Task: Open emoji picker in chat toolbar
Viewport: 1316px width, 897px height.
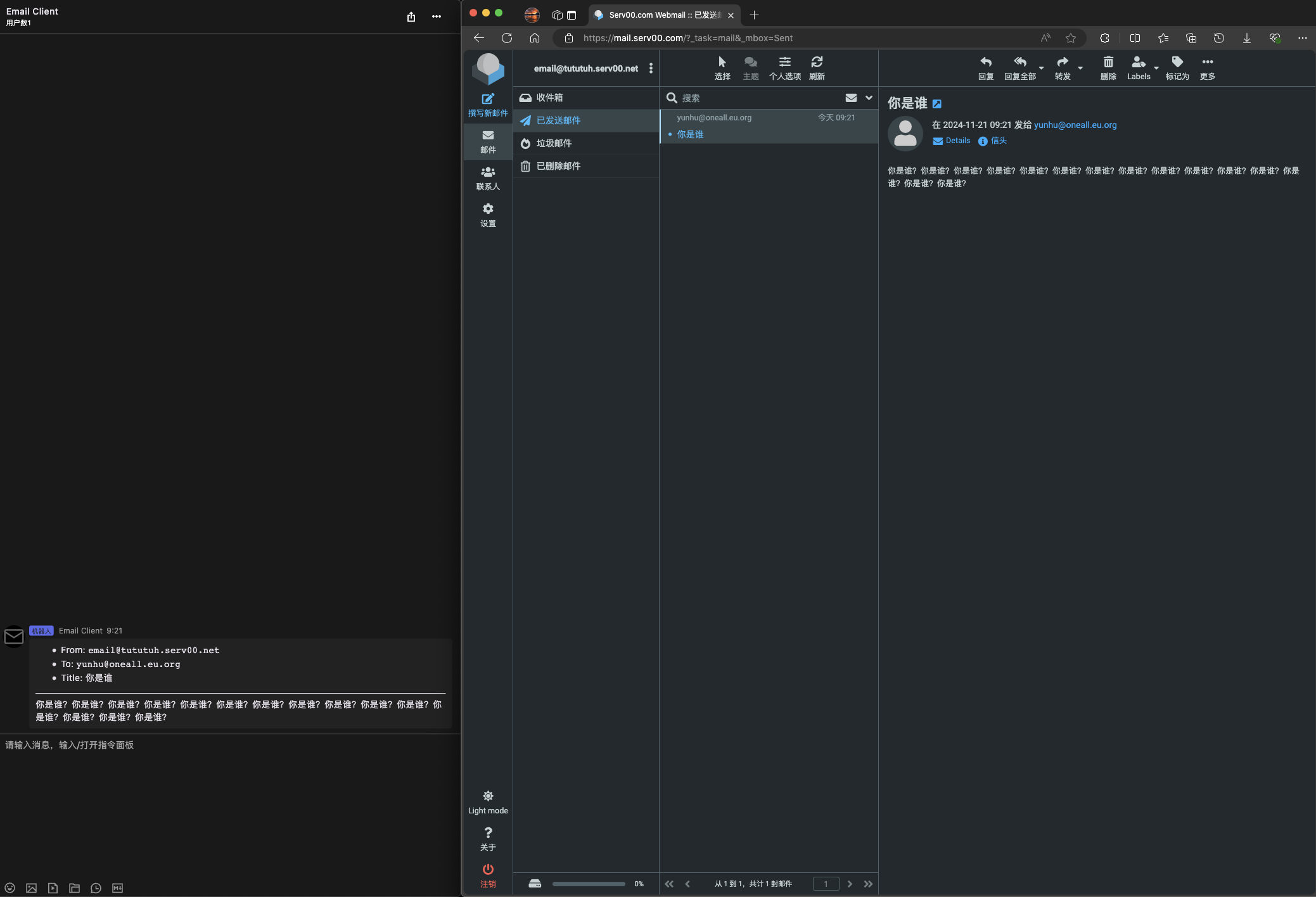Action: (x=10, y=888)
